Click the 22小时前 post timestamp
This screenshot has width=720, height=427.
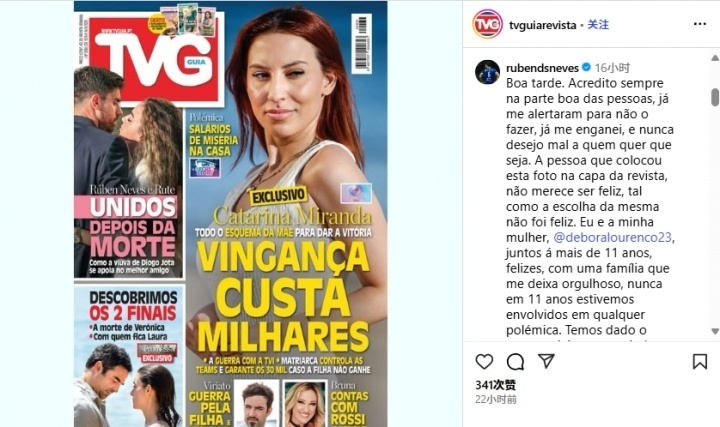point(496,399)
